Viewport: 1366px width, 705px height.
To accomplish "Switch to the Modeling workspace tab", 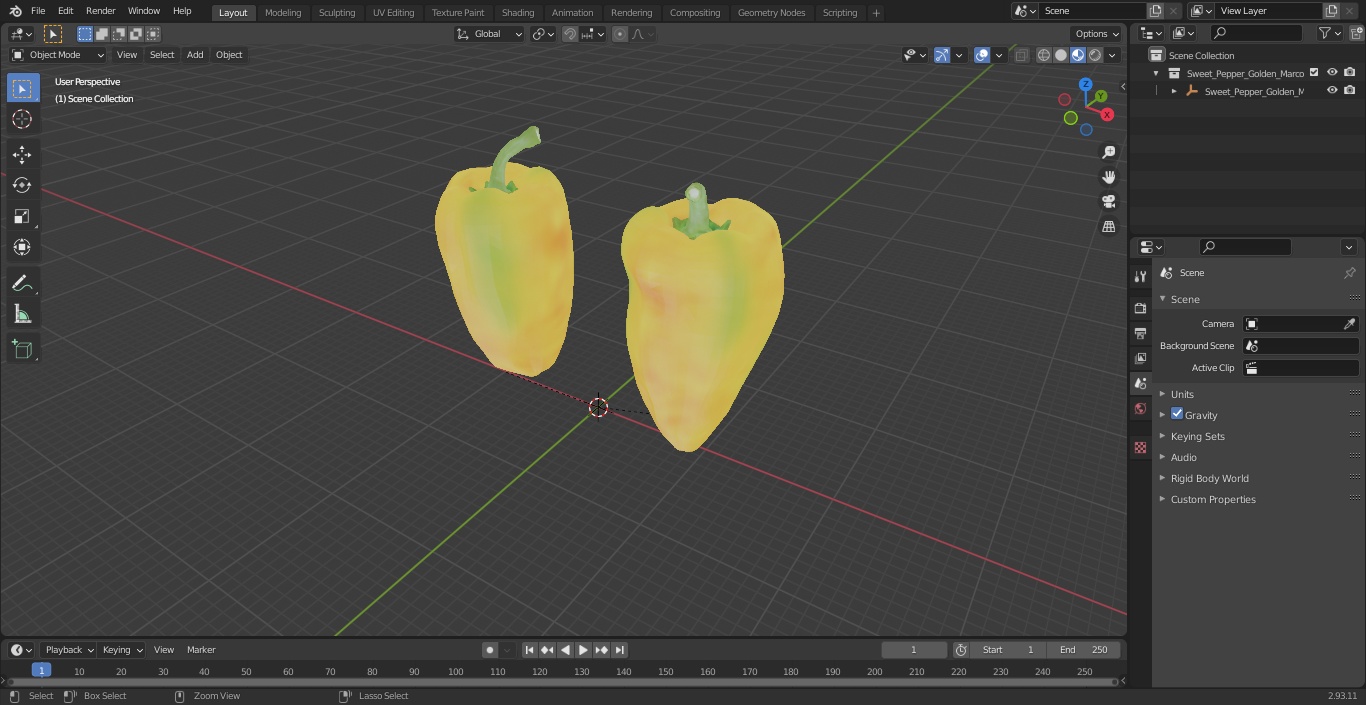I will [283, 13].
